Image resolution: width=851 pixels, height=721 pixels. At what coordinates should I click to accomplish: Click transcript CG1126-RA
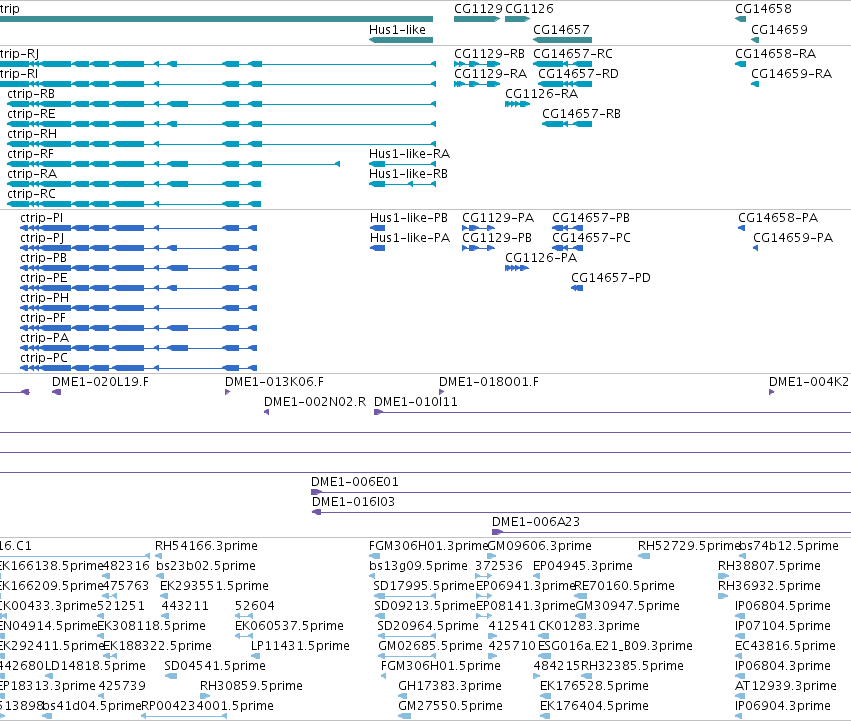541,94
